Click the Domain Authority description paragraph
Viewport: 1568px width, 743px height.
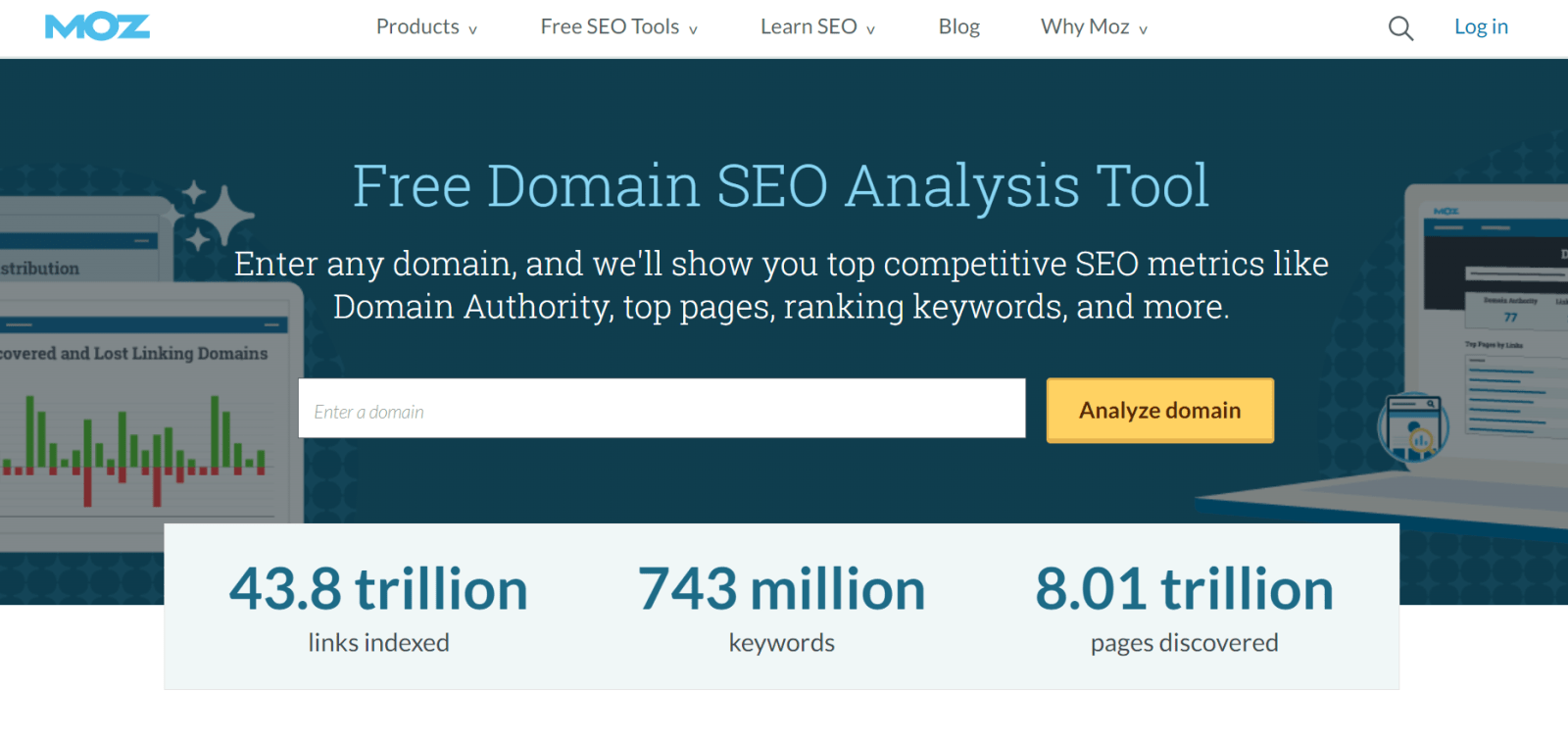[x=781, y=285]
